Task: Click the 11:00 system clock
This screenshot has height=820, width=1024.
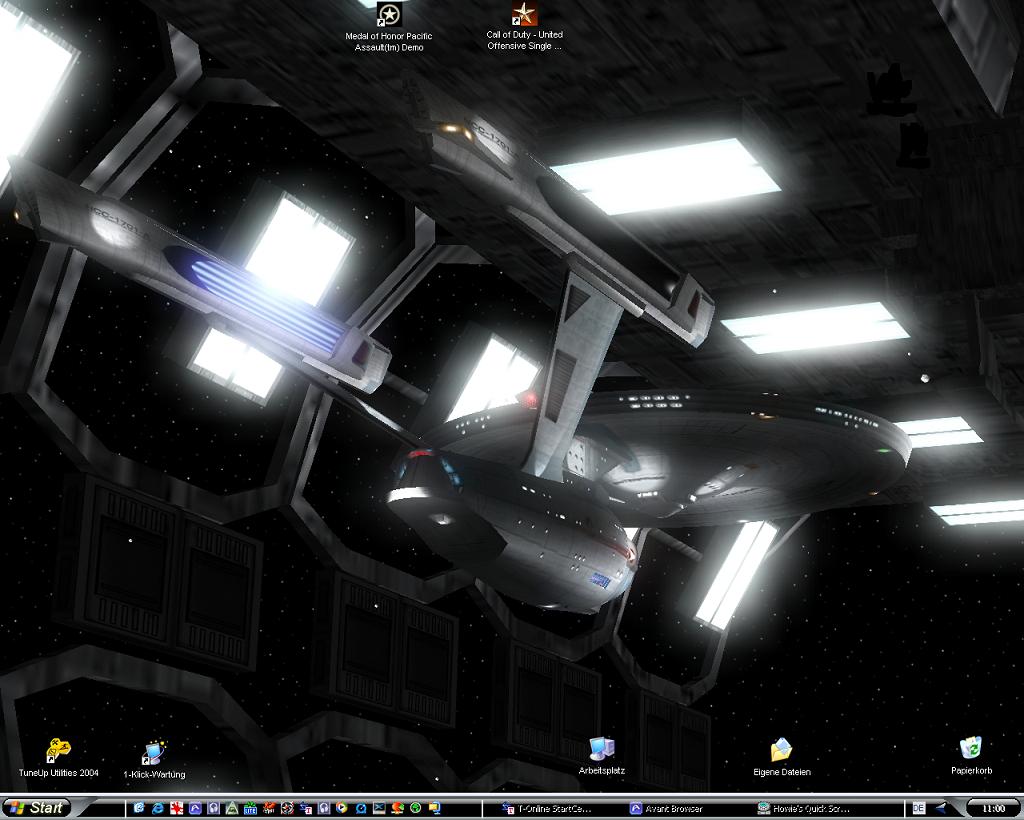Action: click(x=993, y=809)
